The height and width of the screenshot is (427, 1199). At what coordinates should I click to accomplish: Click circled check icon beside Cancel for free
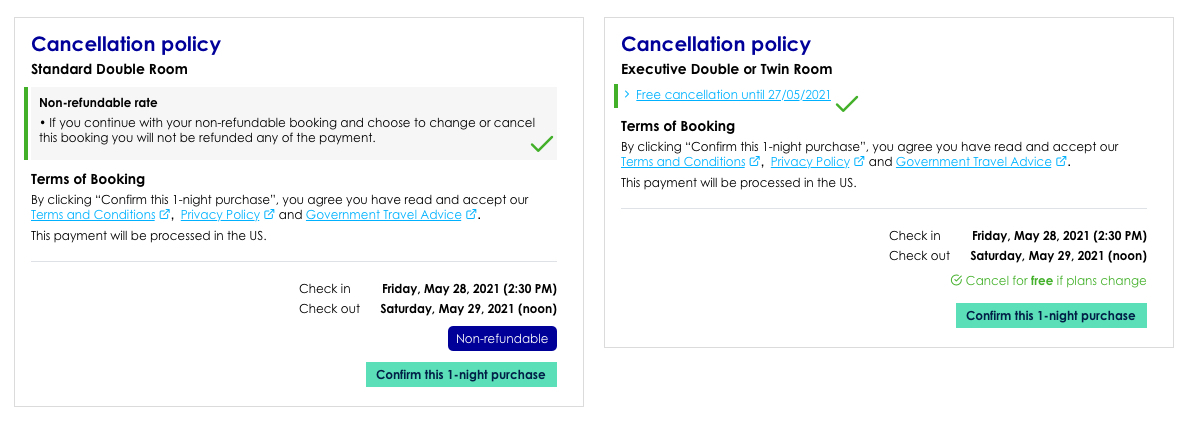[956, 280]
